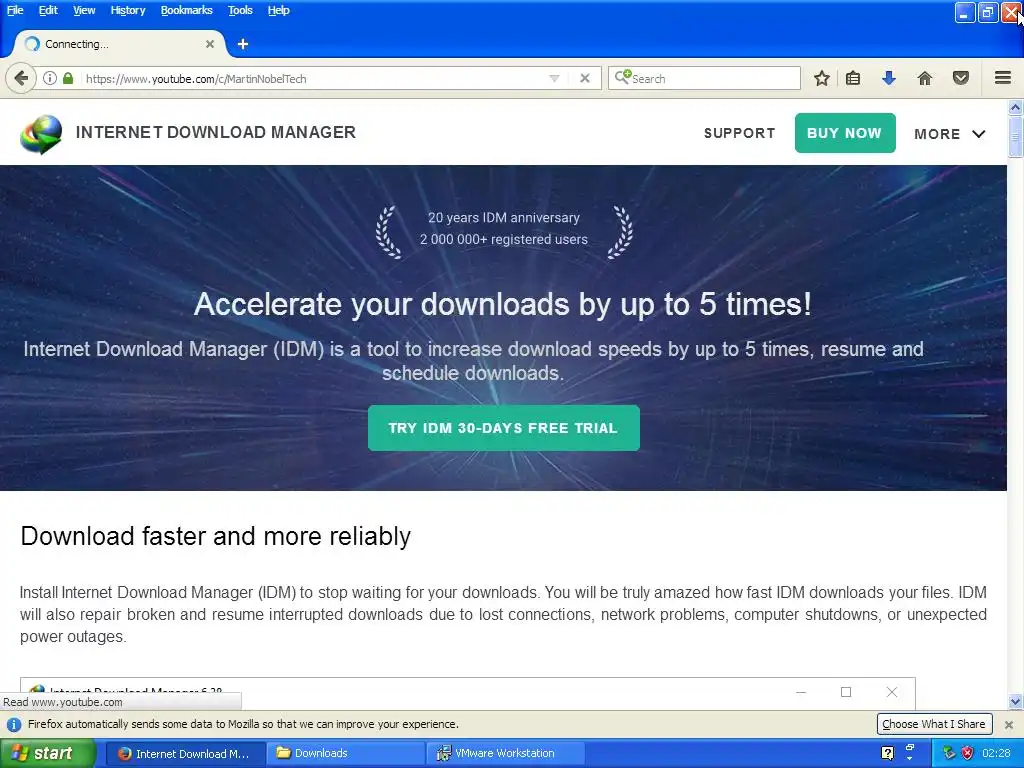Open the View menu
This screenshot has height=768, width=1024.
click(84, 10)
